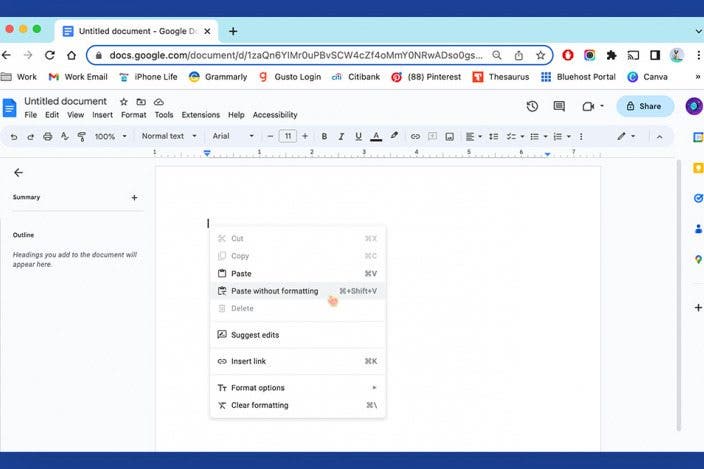Star the Untitled document
The image size is (704, 469).
point(124,102)
